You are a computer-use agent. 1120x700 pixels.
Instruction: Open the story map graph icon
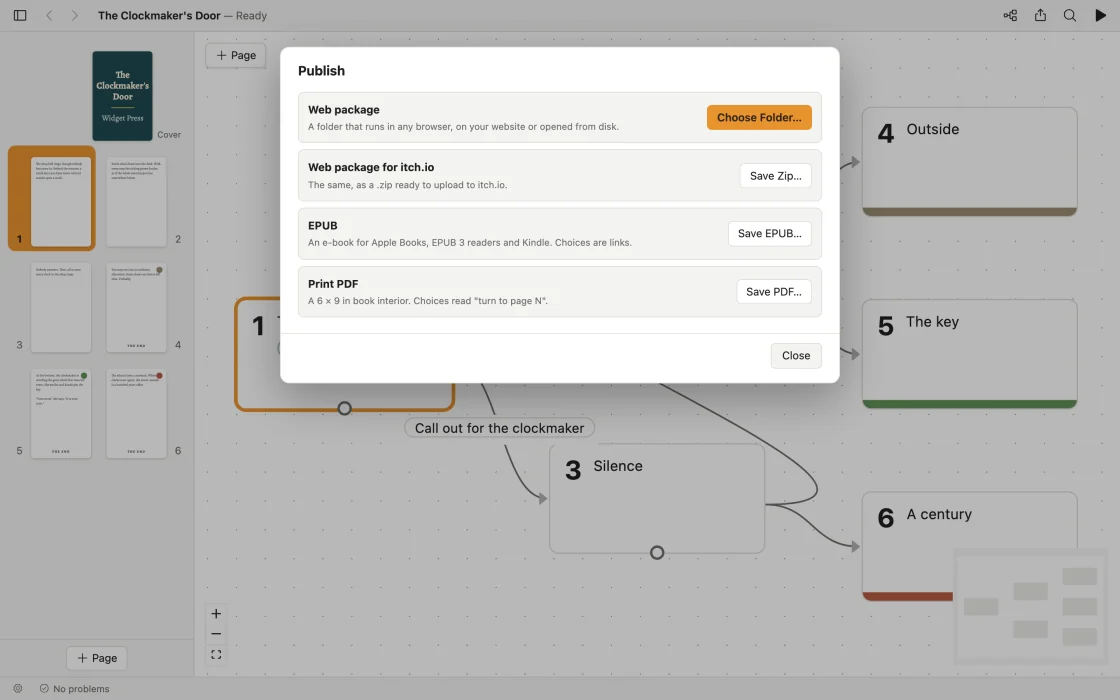1010,15
